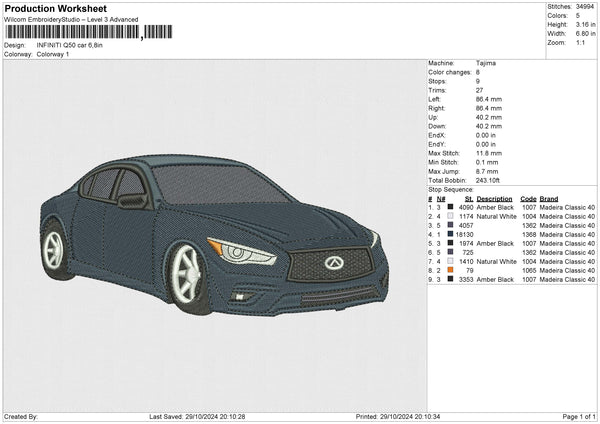Click the 'Created By:' footer label
This screenshot has height=424, width=600.
(21, 416)
